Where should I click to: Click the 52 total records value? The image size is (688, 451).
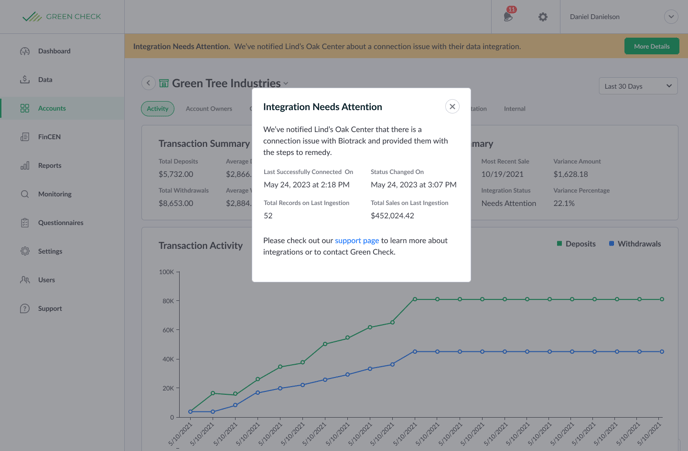[x=268, y=215]
